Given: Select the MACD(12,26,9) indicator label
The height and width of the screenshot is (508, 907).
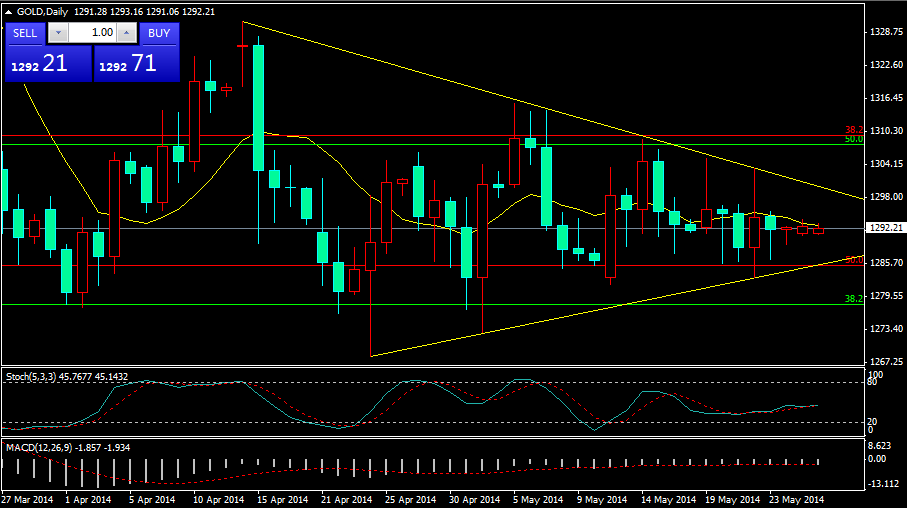Looking at the screenshot, I should tap(38, 447).
